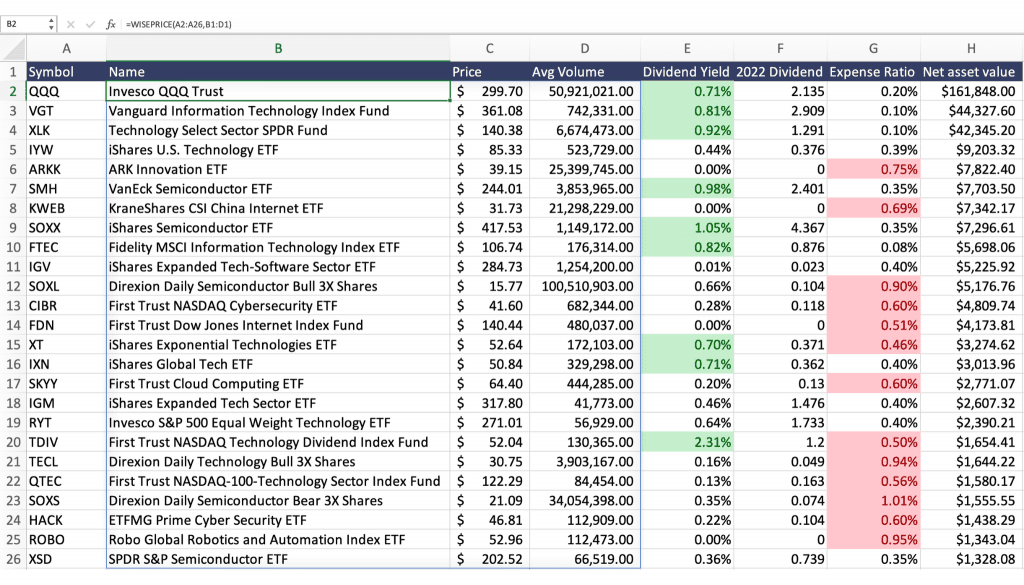Click the Avg Volume cell for SOXL

pyautogui.click(x=584, y=286)
